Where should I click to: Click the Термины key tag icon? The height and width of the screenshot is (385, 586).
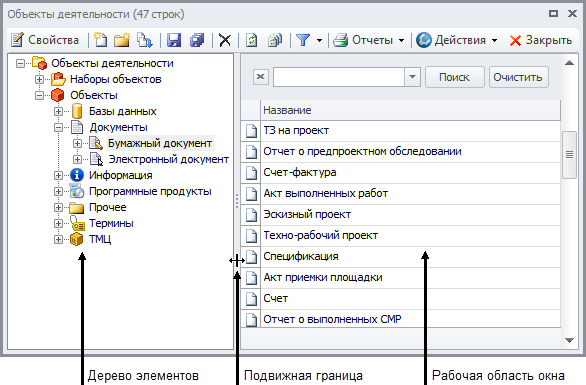(77, 223)
